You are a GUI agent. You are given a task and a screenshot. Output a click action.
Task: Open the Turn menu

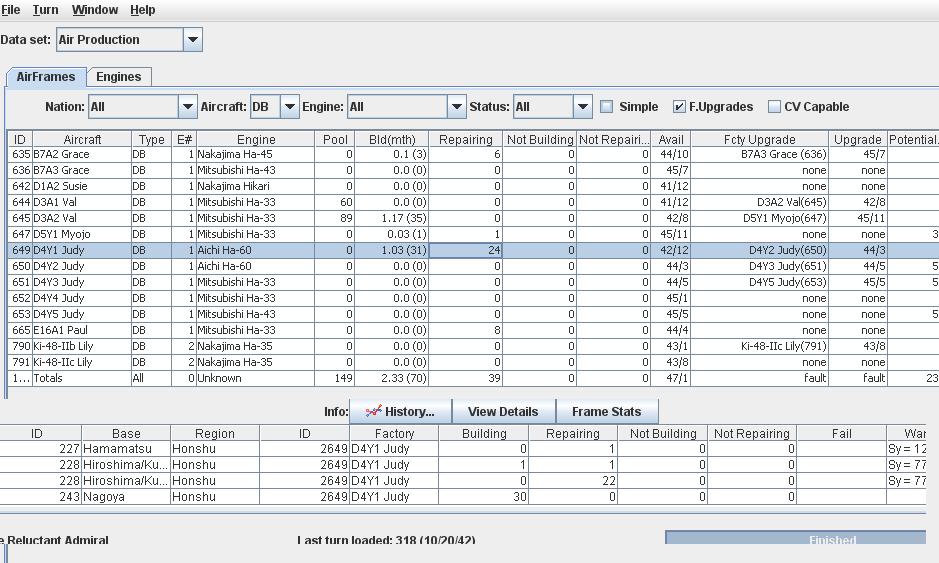coord(45,10)
